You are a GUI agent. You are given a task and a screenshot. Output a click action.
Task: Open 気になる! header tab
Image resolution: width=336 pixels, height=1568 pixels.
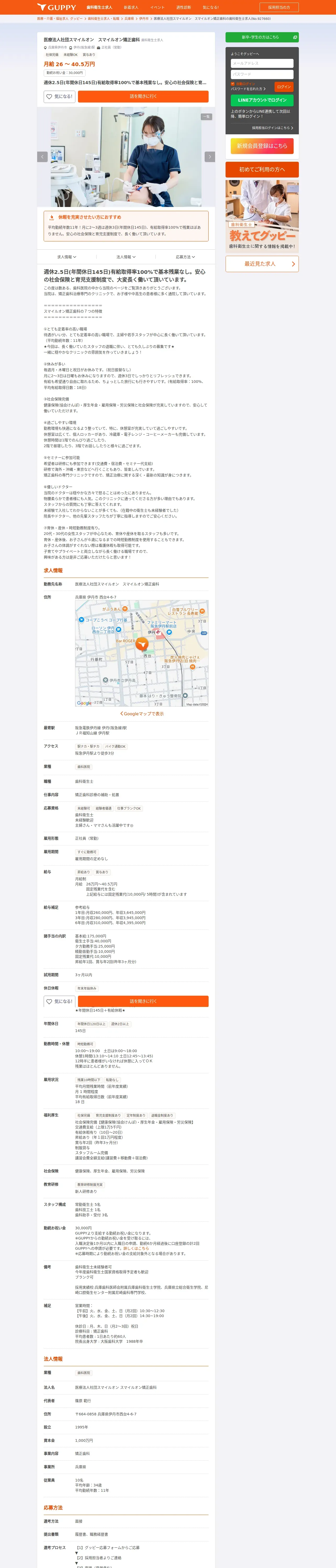(210, 7)
